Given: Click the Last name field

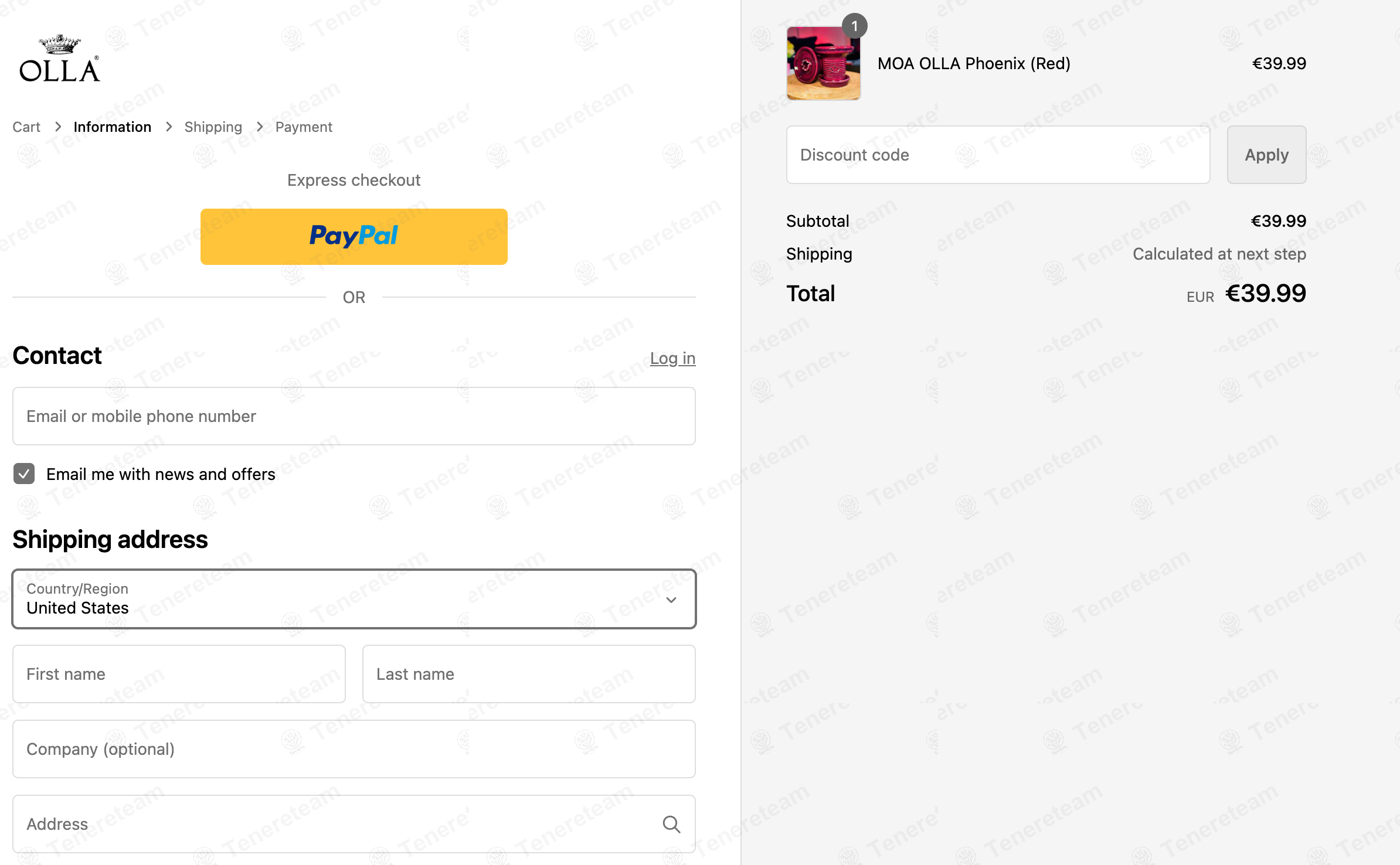Looking at the screenshot, I should (x=529, y=674).
